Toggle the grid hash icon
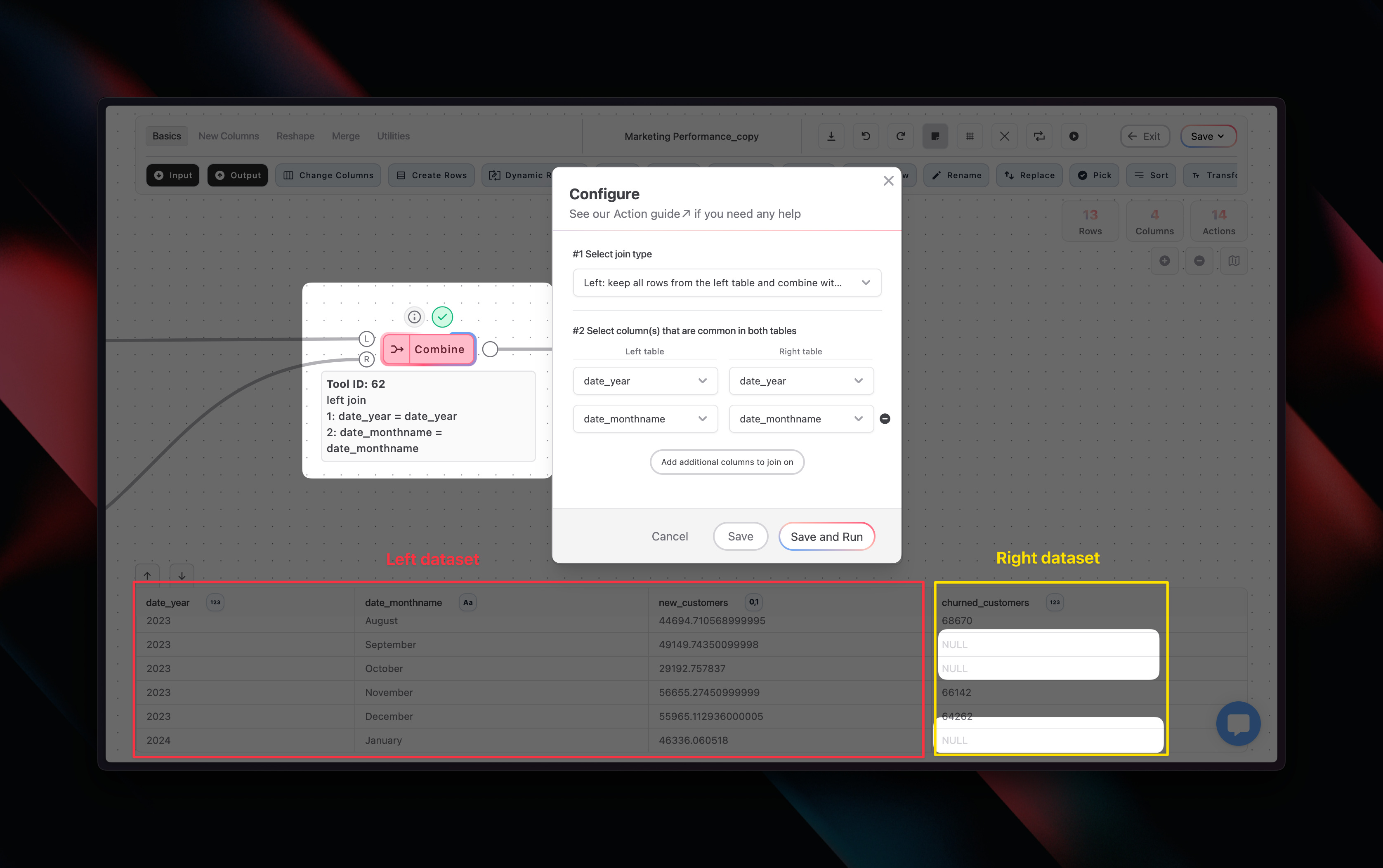The height and width of the screenshot is (868, 1383). [970, 136]
